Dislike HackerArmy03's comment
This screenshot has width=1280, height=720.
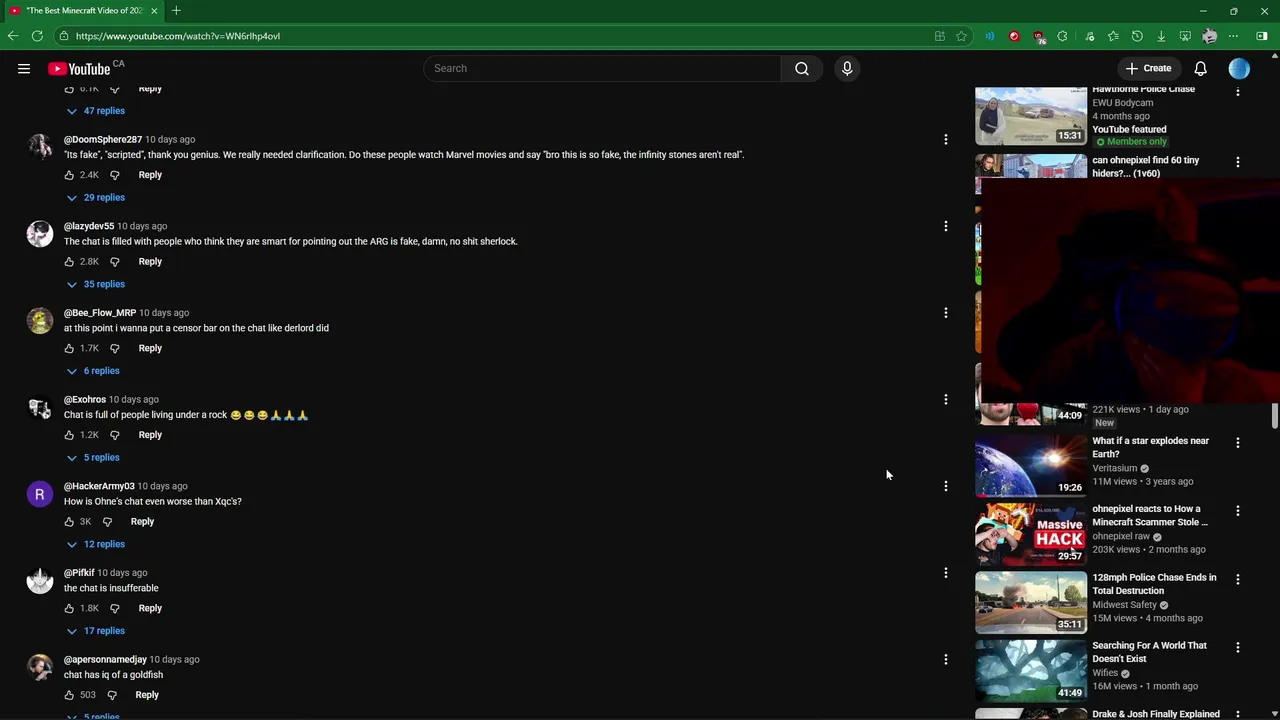tap(107, 522)
